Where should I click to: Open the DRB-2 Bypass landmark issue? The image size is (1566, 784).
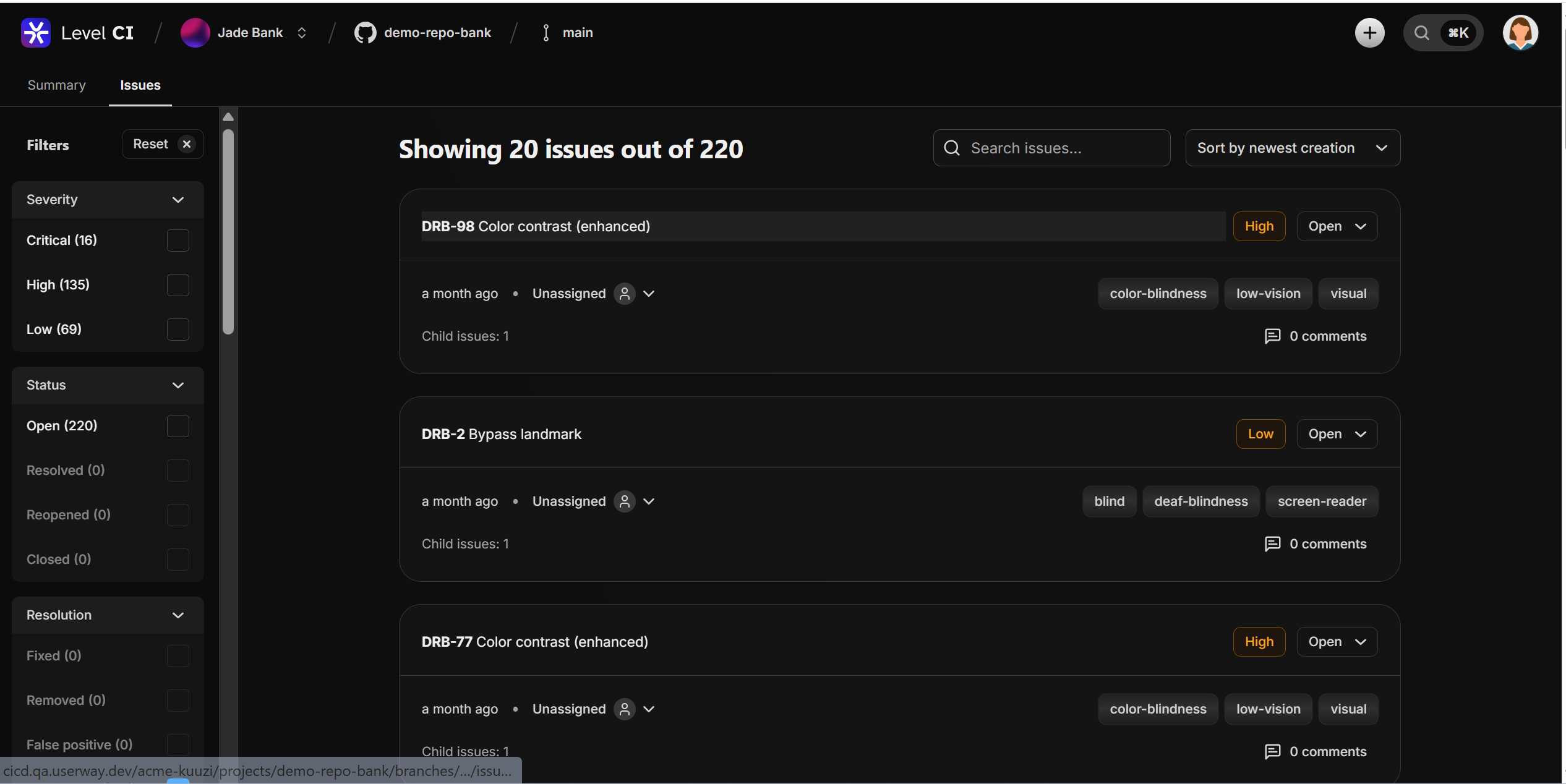click(x=501, y=434)
